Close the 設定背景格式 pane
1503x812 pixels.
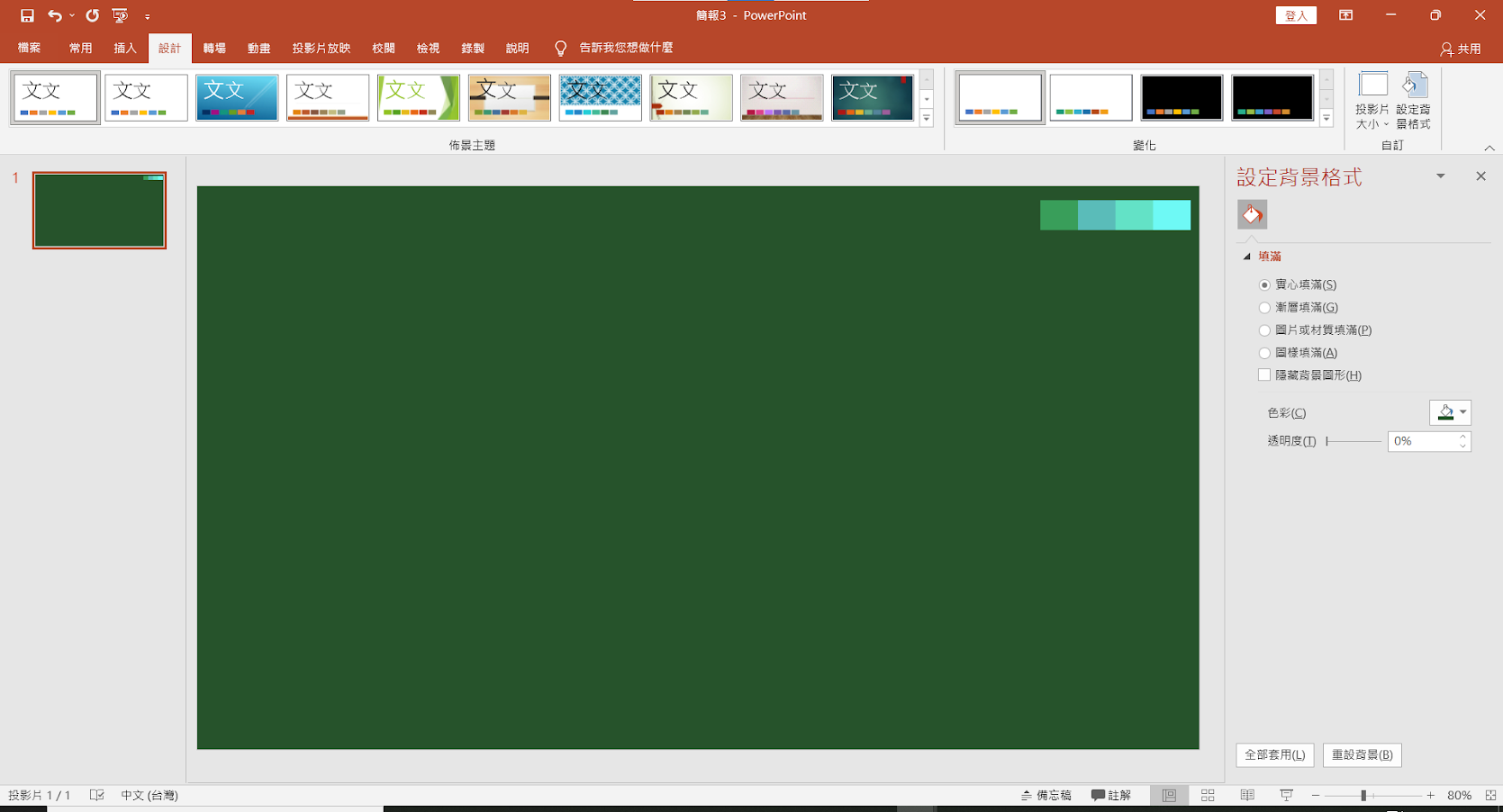1481,176
